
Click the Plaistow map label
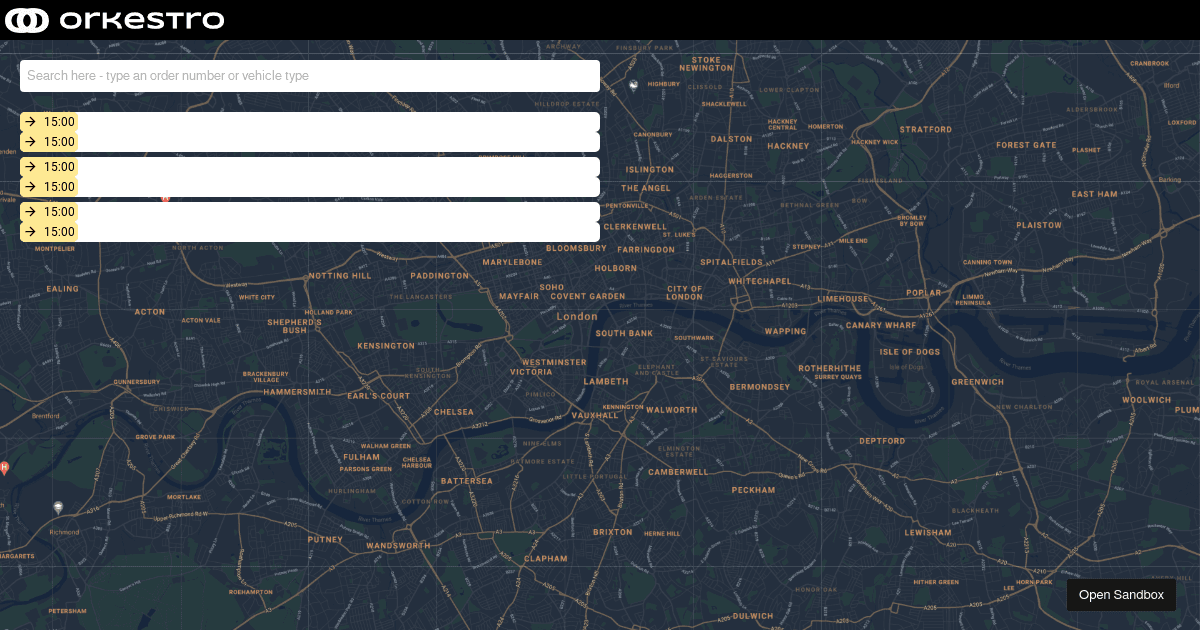(1039, 226)
